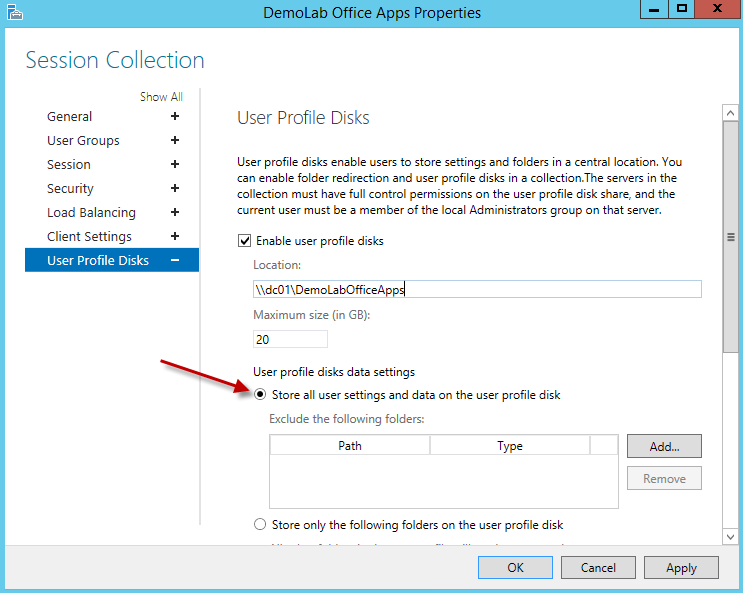The height and width of the screenshot is (593, 743).
Task: Click the Location path input field
Action: (476, 290)
